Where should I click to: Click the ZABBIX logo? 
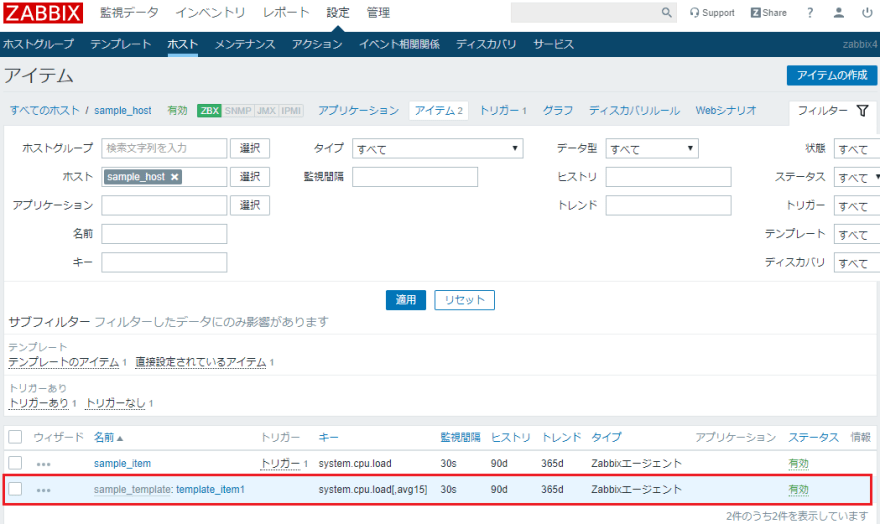[x=42, y=13]
